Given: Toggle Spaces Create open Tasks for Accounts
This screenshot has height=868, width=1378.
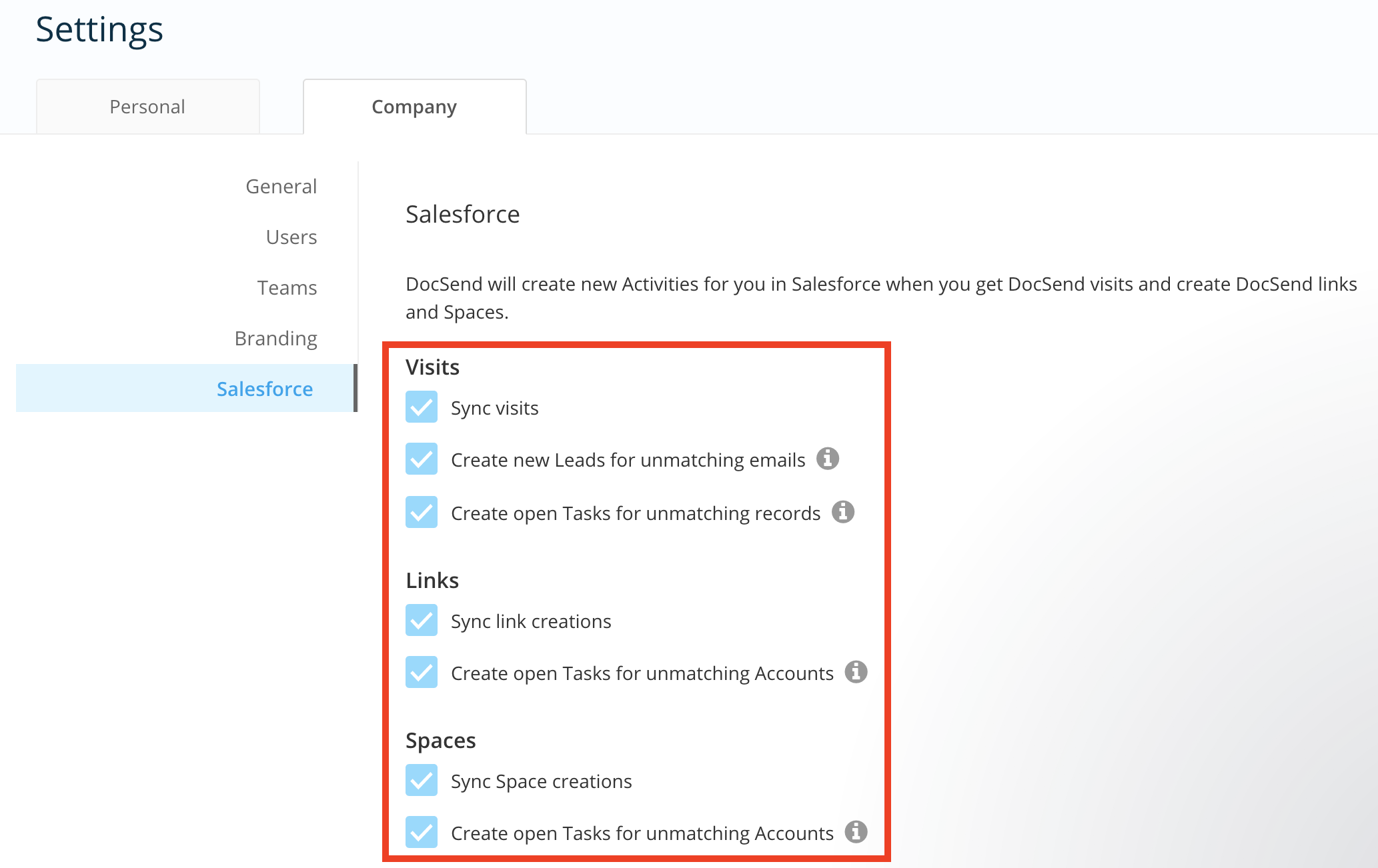Looking at the screenshot, I should 422,832.
